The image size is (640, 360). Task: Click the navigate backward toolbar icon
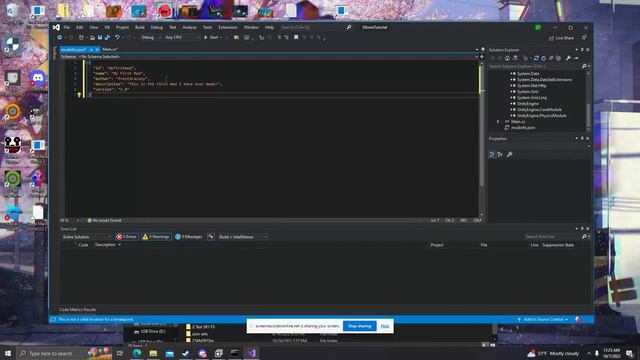[60, 38]
